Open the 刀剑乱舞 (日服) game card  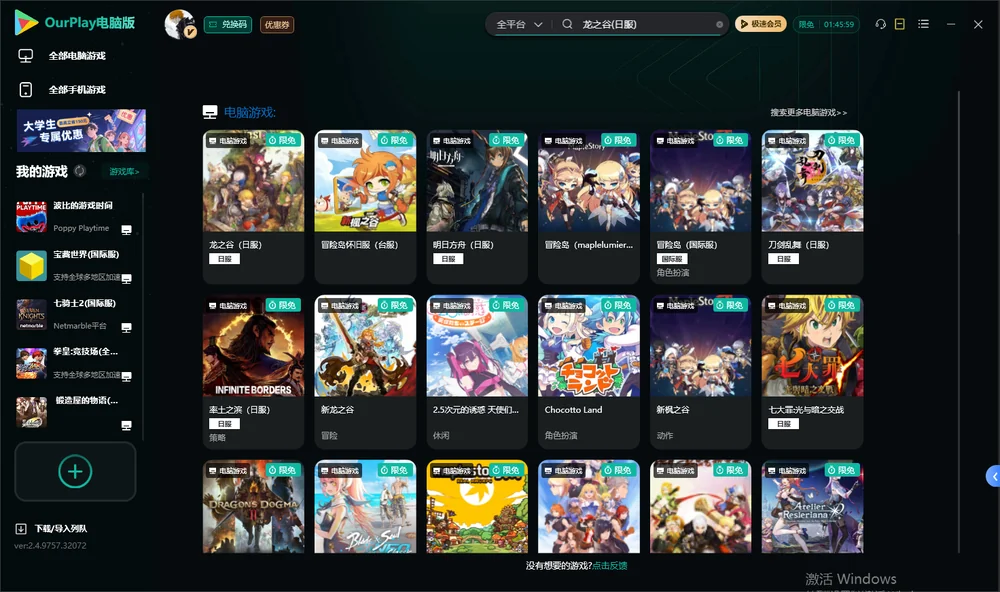pyautogui.click(x=812, y=207)
